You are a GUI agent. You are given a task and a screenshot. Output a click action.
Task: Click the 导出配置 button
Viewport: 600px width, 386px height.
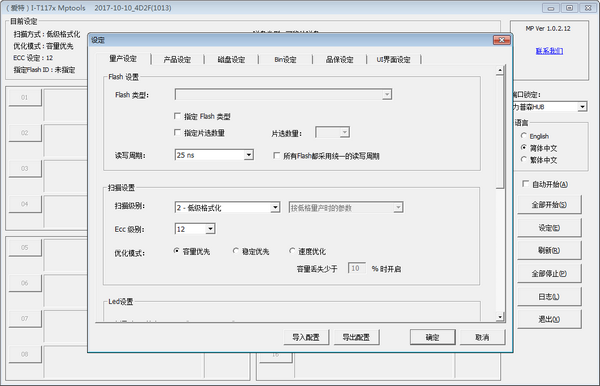356,337
